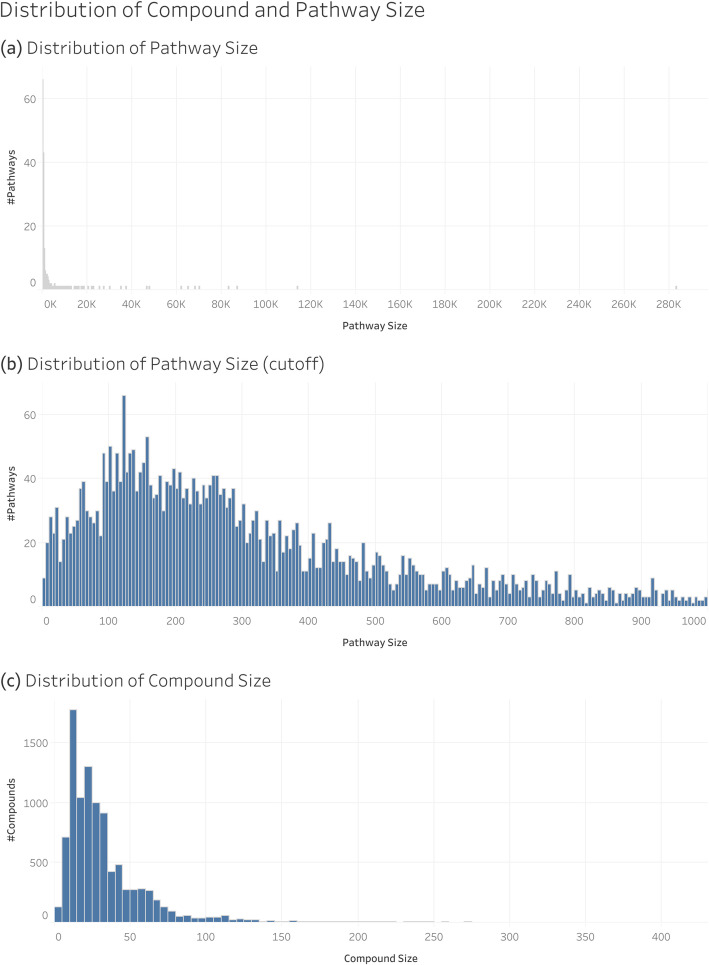The image size is (709, 965).
Task: Click the '100K' tick on chart (a) x-axis
Action: (266, 304)
